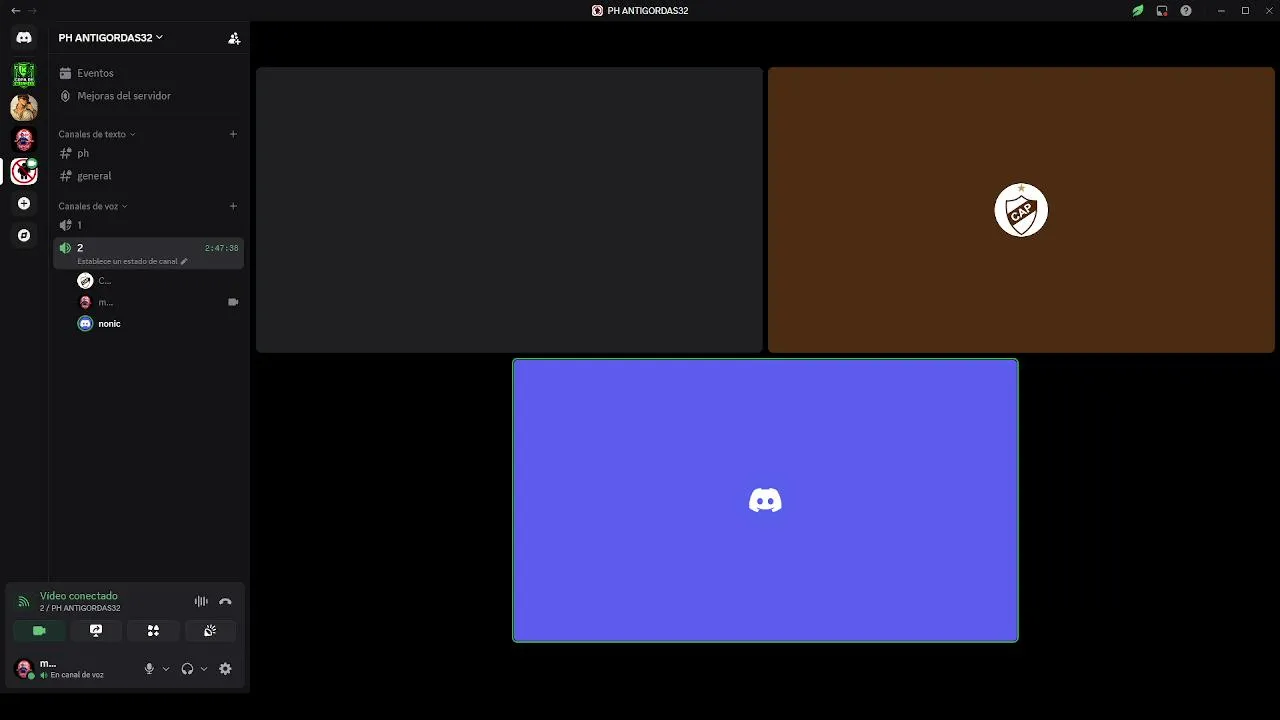Collapse the Canales de texto category

(x=96, y=134)
